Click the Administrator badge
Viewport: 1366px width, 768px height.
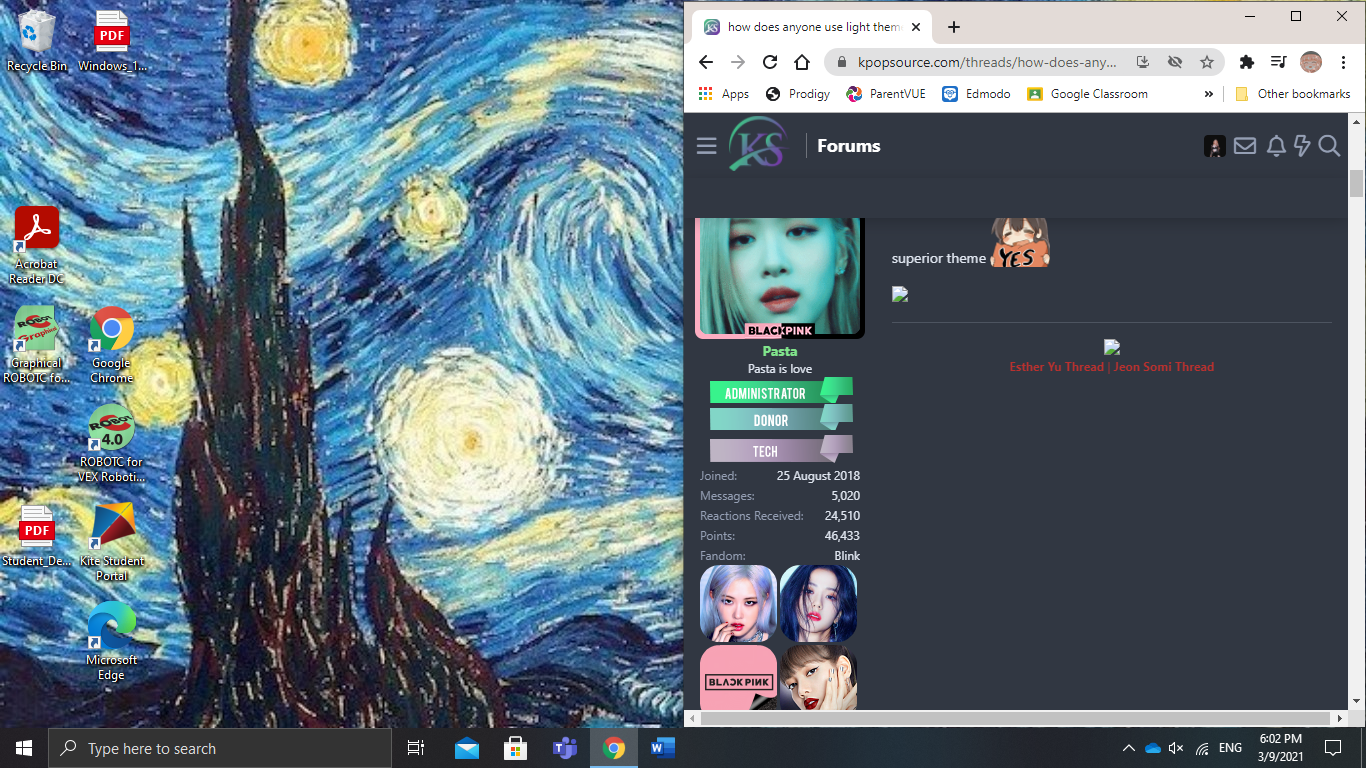(x=781, y=391)
